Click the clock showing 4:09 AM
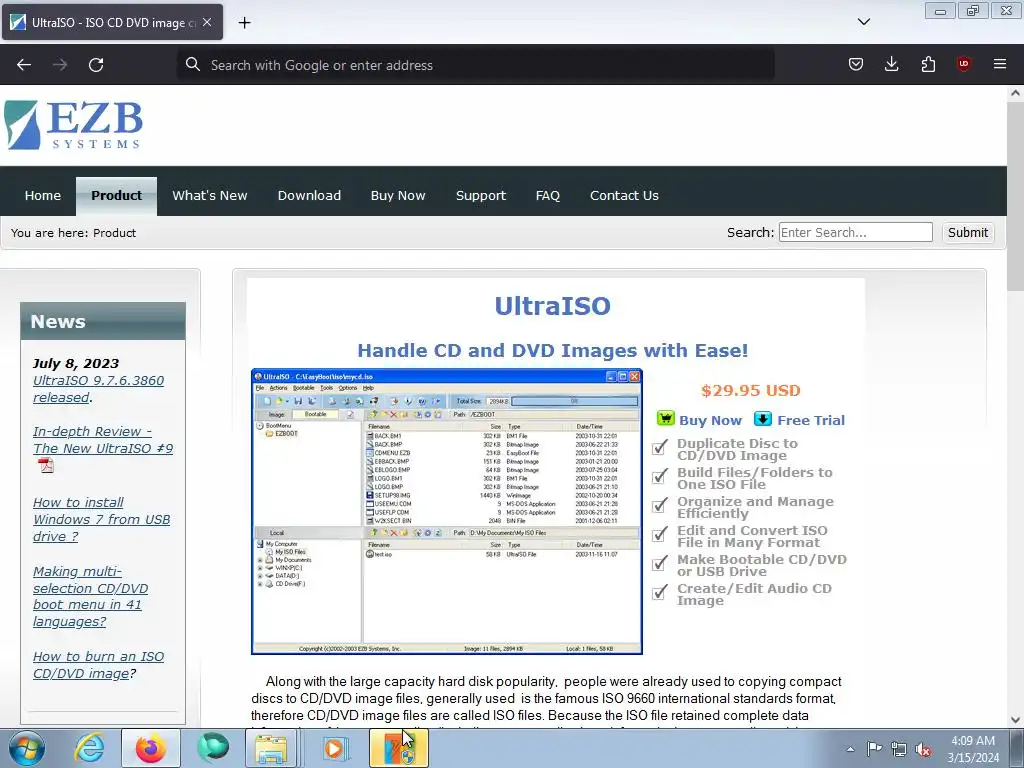The image size is (1024, 768). point(973,749)
